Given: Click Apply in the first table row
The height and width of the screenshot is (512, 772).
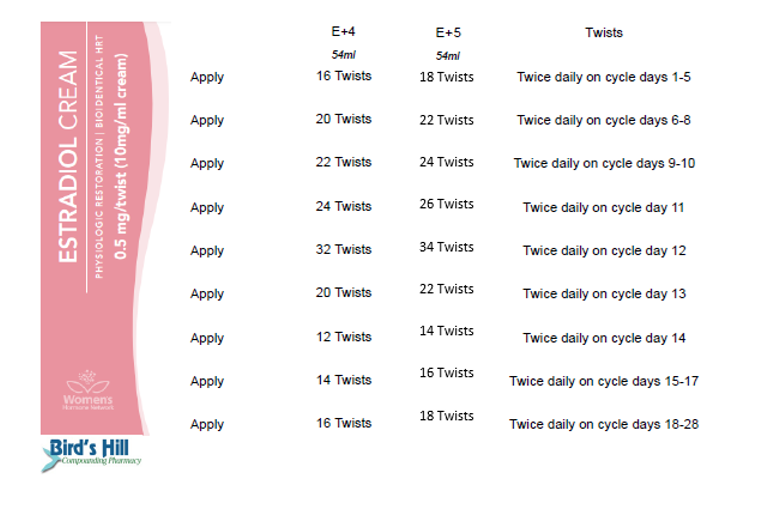Looking at the screenshot, I should click(x=207, y=77).
